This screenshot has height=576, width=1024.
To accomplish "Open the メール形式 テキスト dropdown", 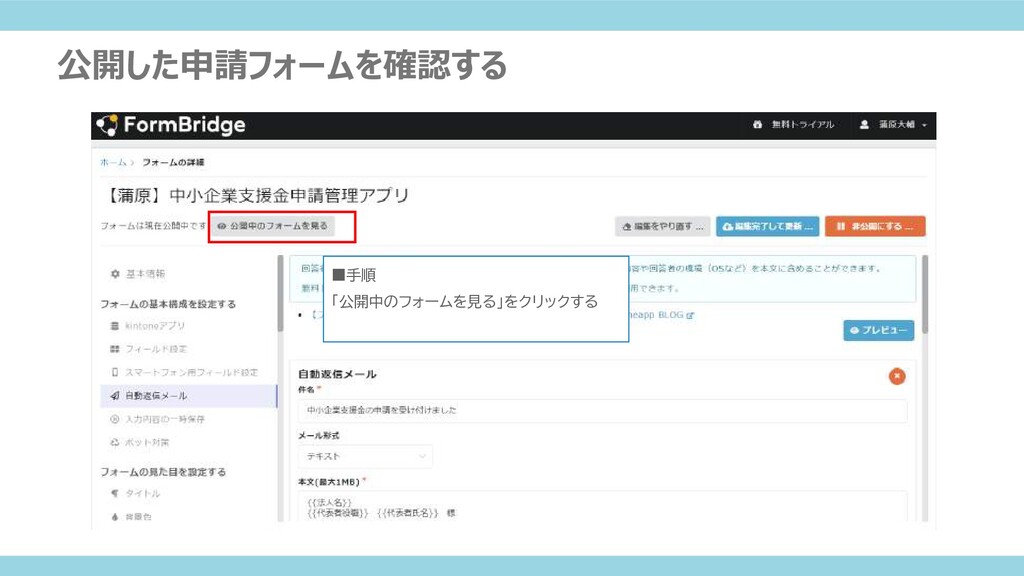I will (x=365, y=456).
